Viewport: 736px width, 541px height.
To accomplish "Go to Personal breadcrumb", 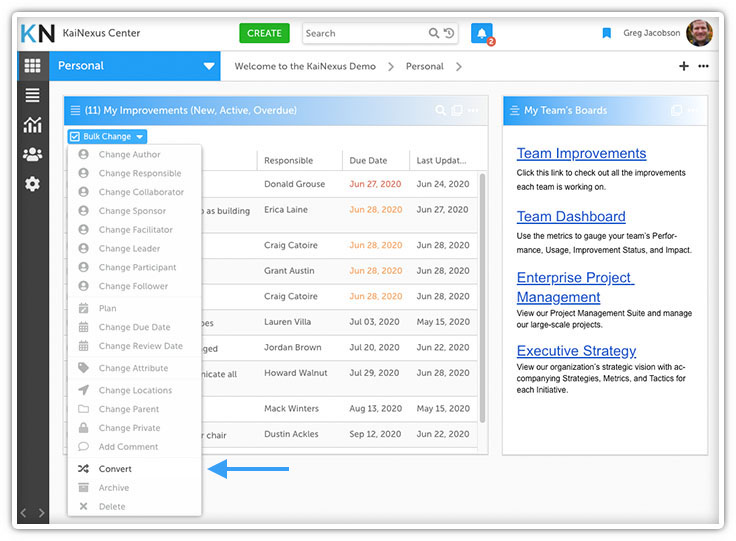I will click(424, 67).
